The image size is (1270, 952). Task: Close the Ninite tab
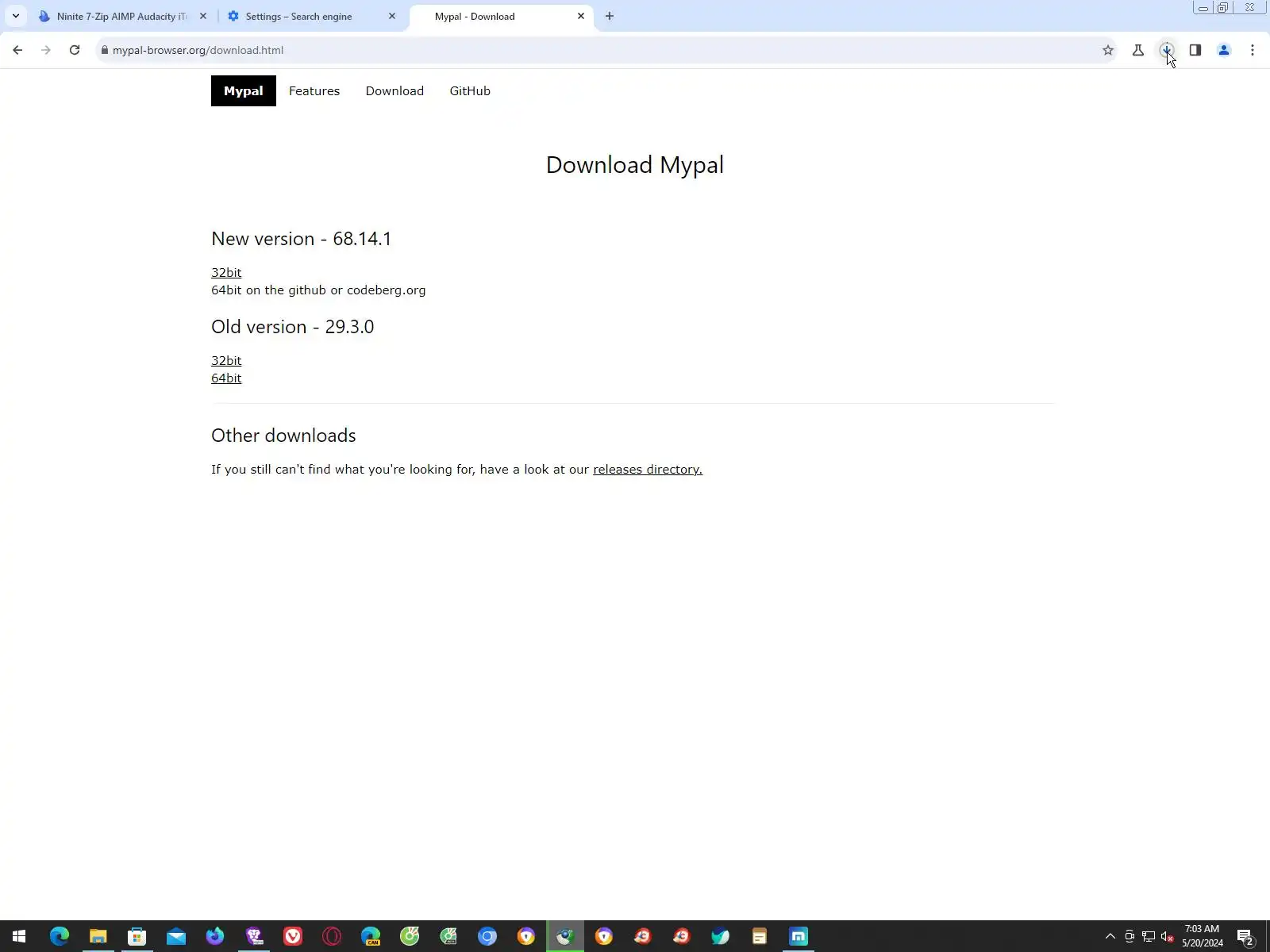click(x=202, y=16)
